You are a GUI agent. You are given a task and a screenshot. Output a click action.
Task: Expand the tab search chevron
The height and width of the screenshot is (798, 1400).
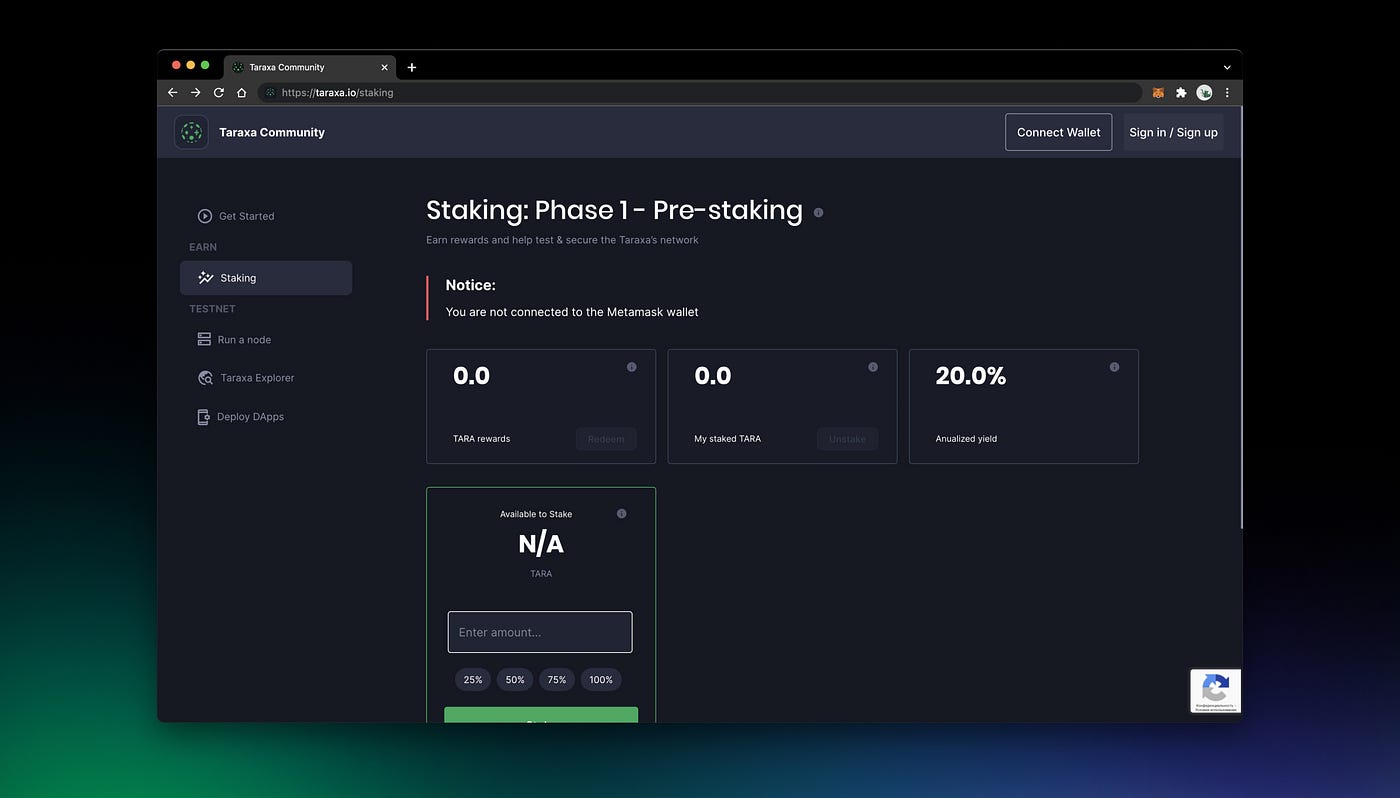[x=1227, y=67]
